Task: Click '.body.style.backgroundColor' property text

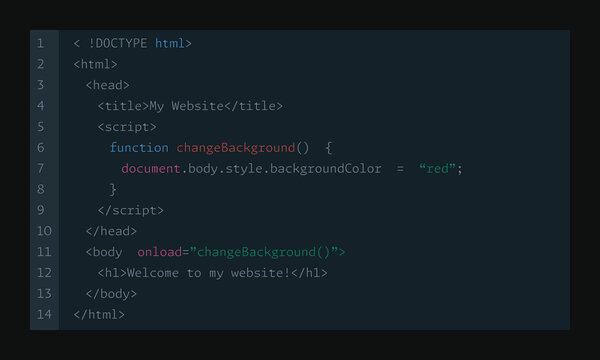Action: (x=281, y=168)
